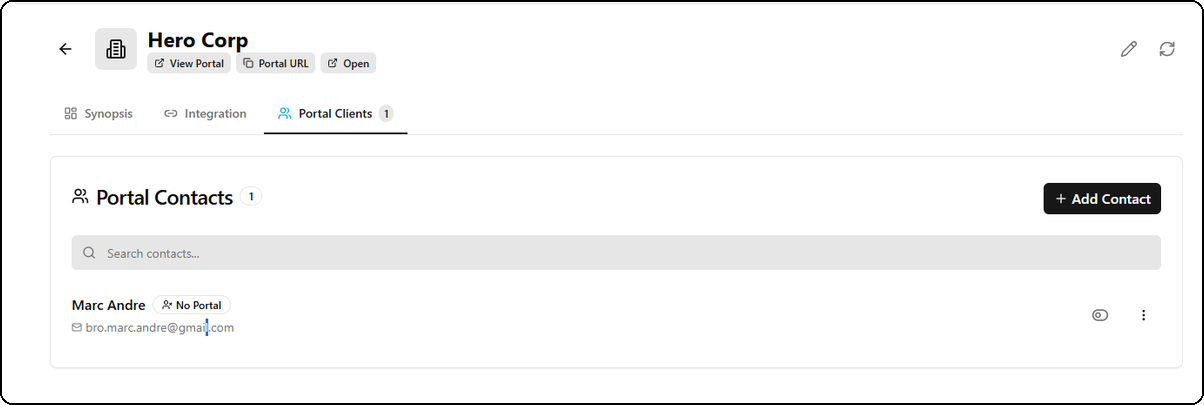The image size is (1204, 405).
Task: Select the Portal Clients tab
Action: coord(335,114)
